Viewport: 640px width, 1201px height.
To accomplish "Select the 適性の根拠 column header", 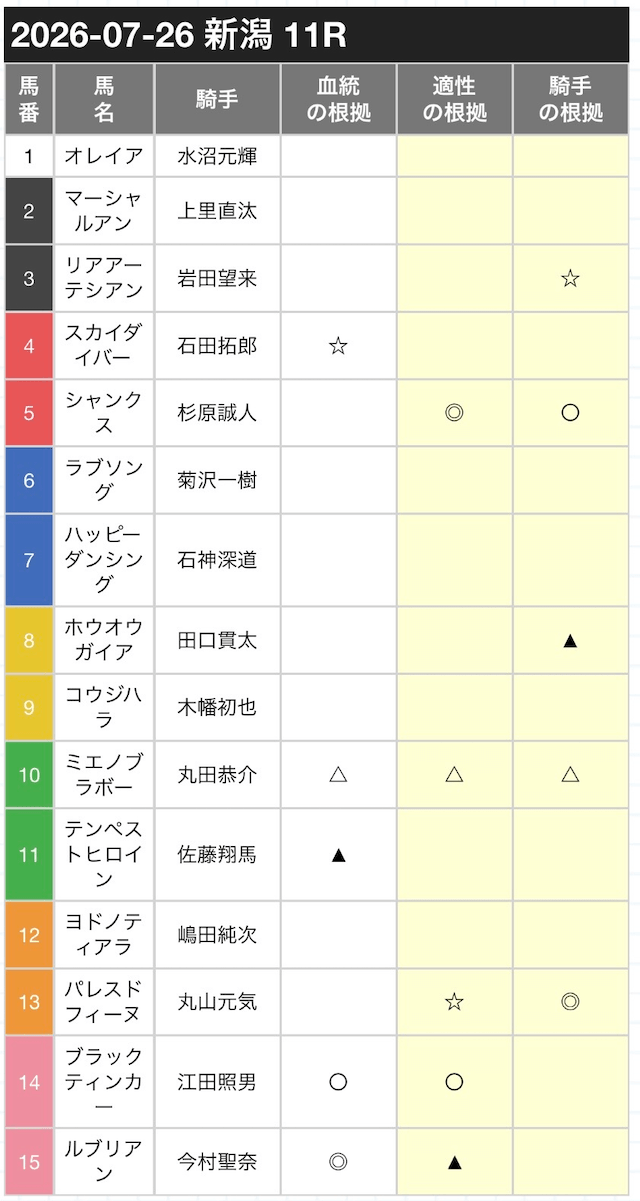I will 454,99.
